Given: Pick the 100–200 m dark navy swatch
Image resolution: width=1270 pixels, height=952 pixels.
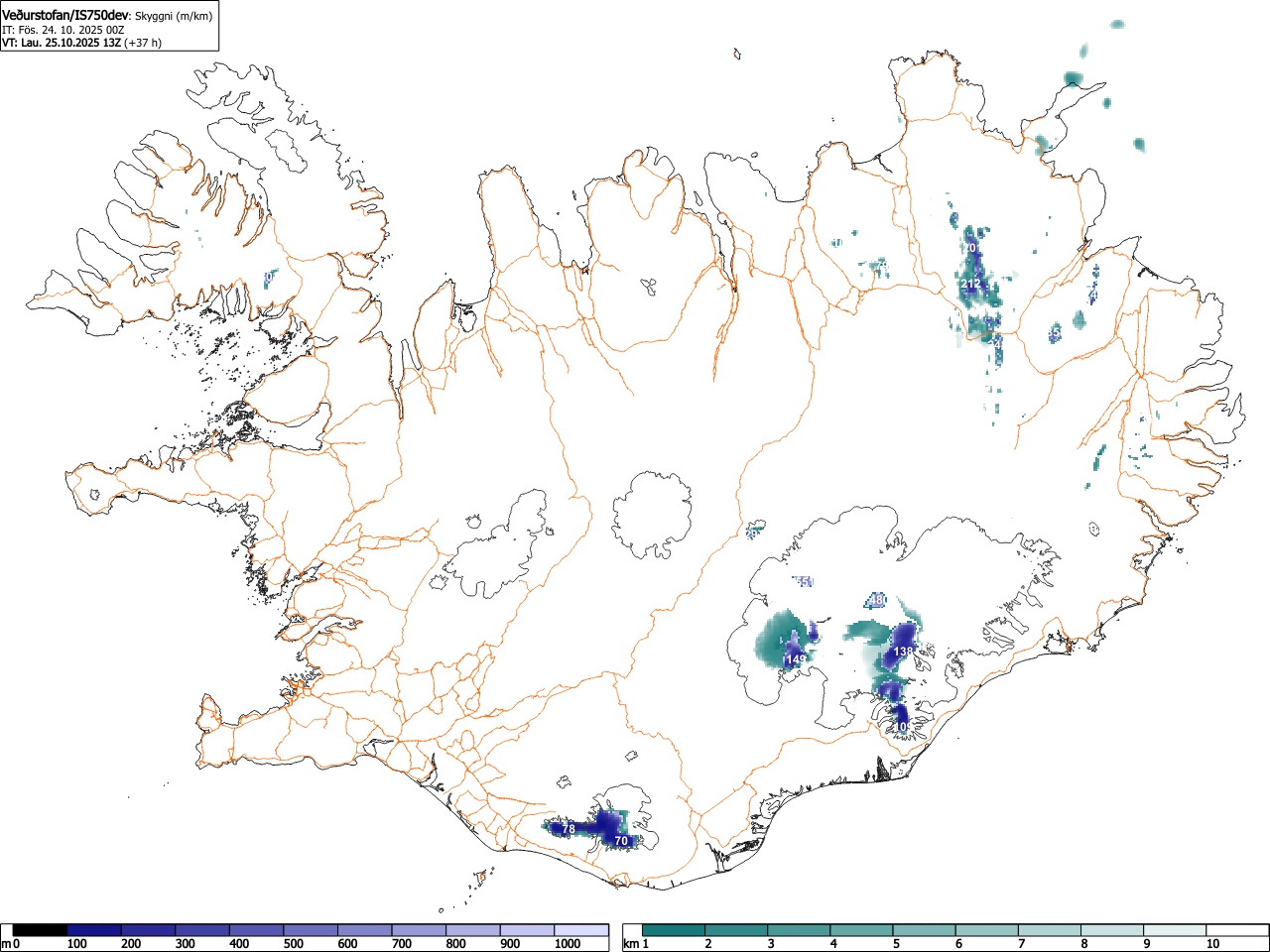Looking at the screenshot, I should tap(94, 930).
